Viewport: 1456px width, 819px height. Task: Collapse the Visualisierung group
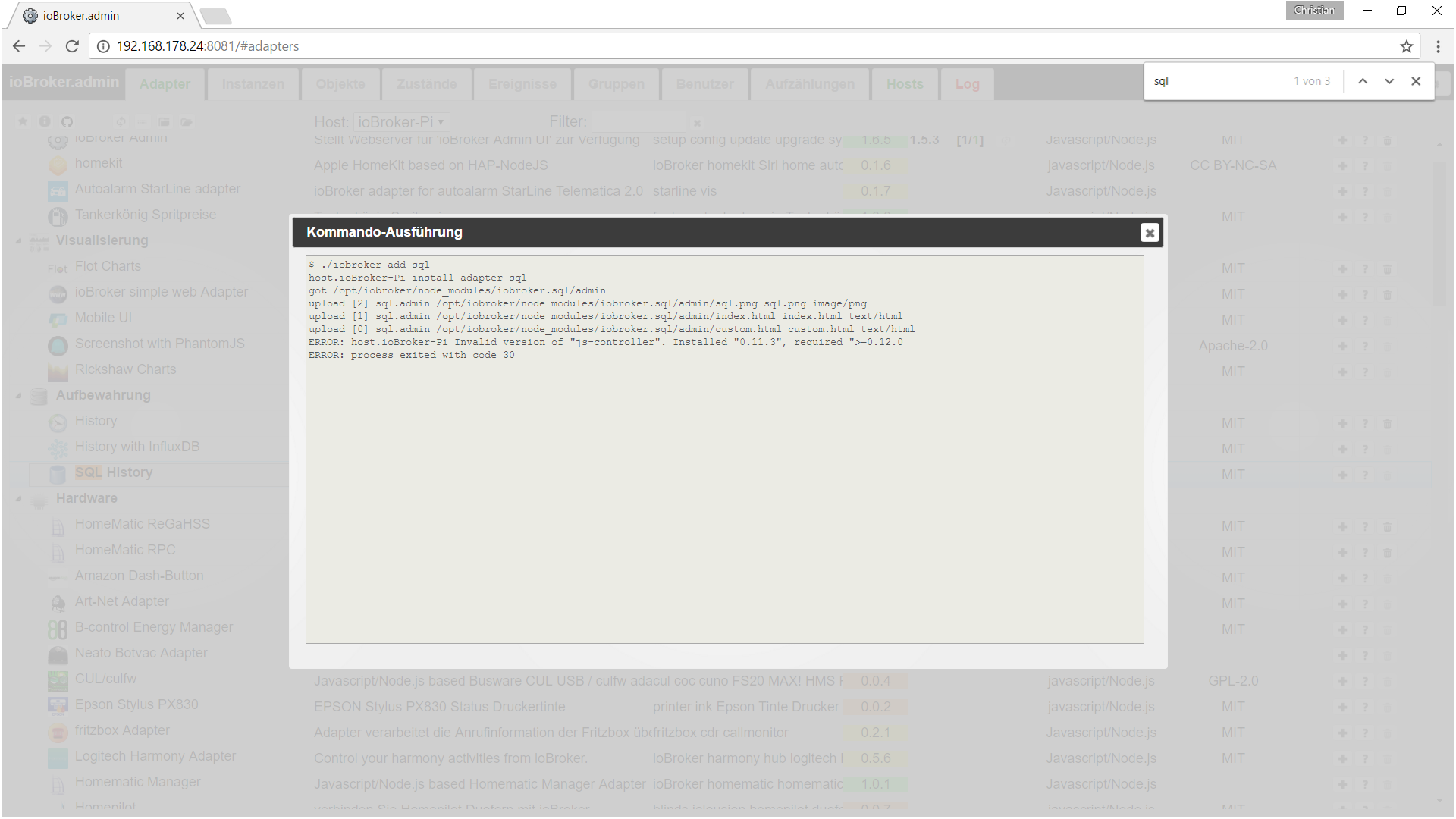[19, 241]
